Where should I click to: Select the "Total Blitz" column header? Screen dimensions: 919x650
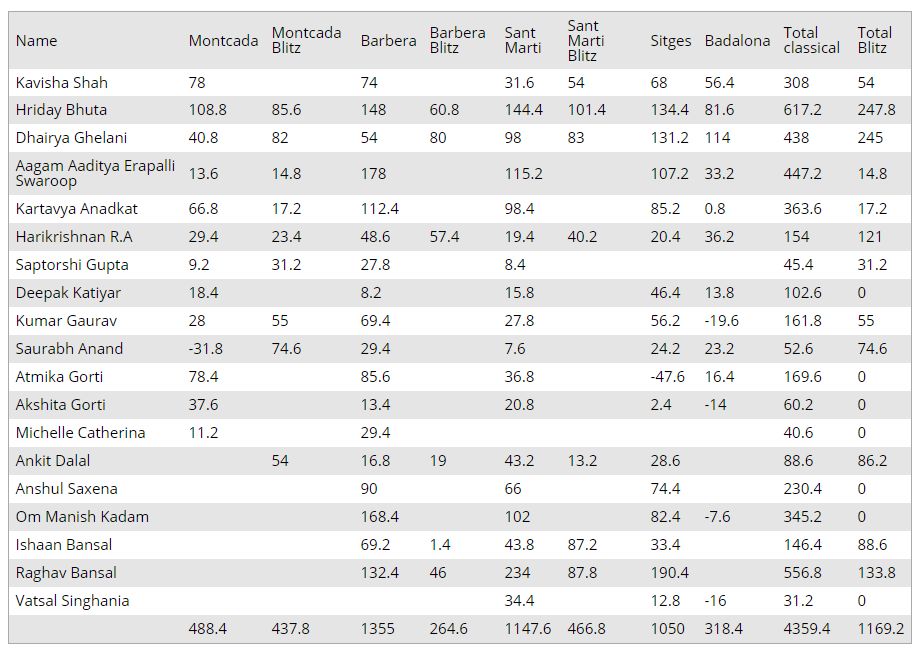tap(874, 40)
